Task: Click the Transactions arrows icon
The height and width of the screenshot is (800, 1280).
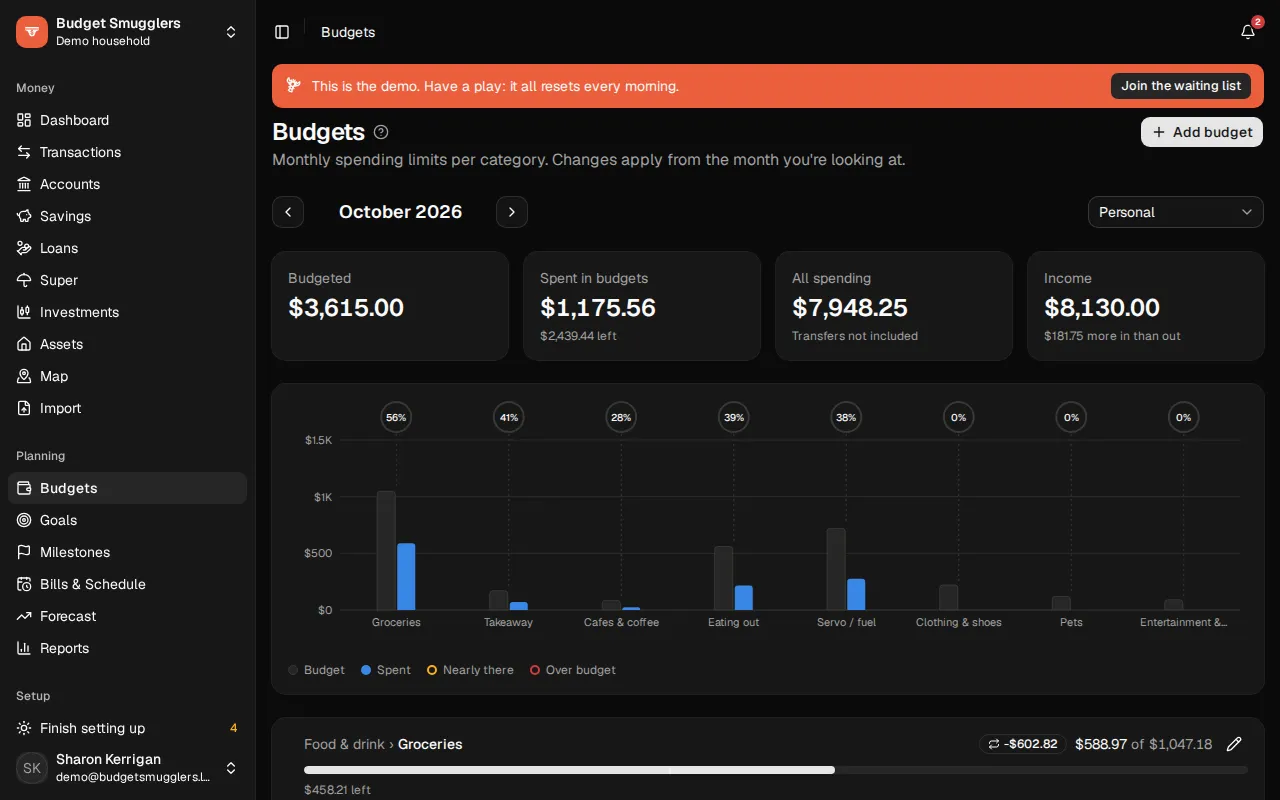Action: coord(24,152)
